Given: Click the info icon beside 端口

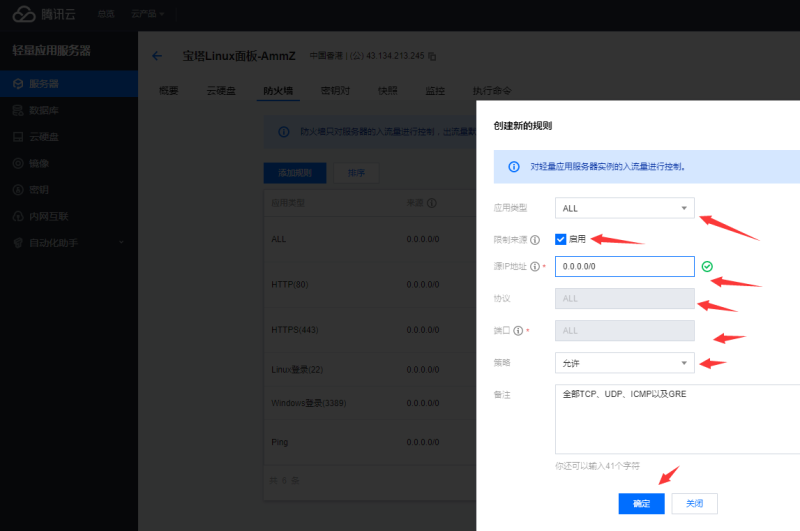Looking at the screenshot, I should (518, 331).
